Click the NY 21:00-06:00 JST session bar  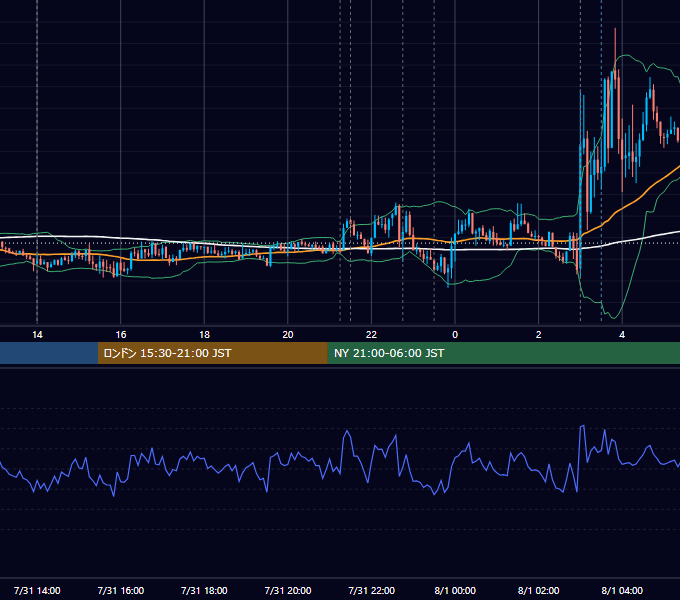click(503, 353)
